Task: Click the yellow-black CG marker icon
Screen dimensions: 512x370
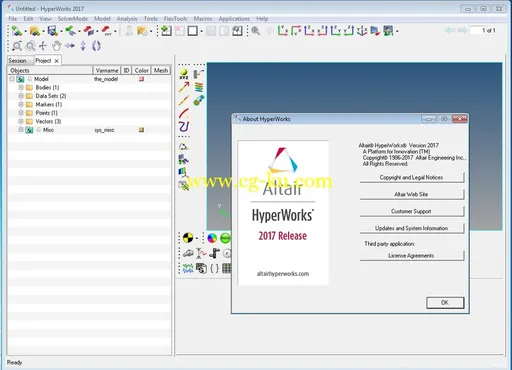Action: 188,238
